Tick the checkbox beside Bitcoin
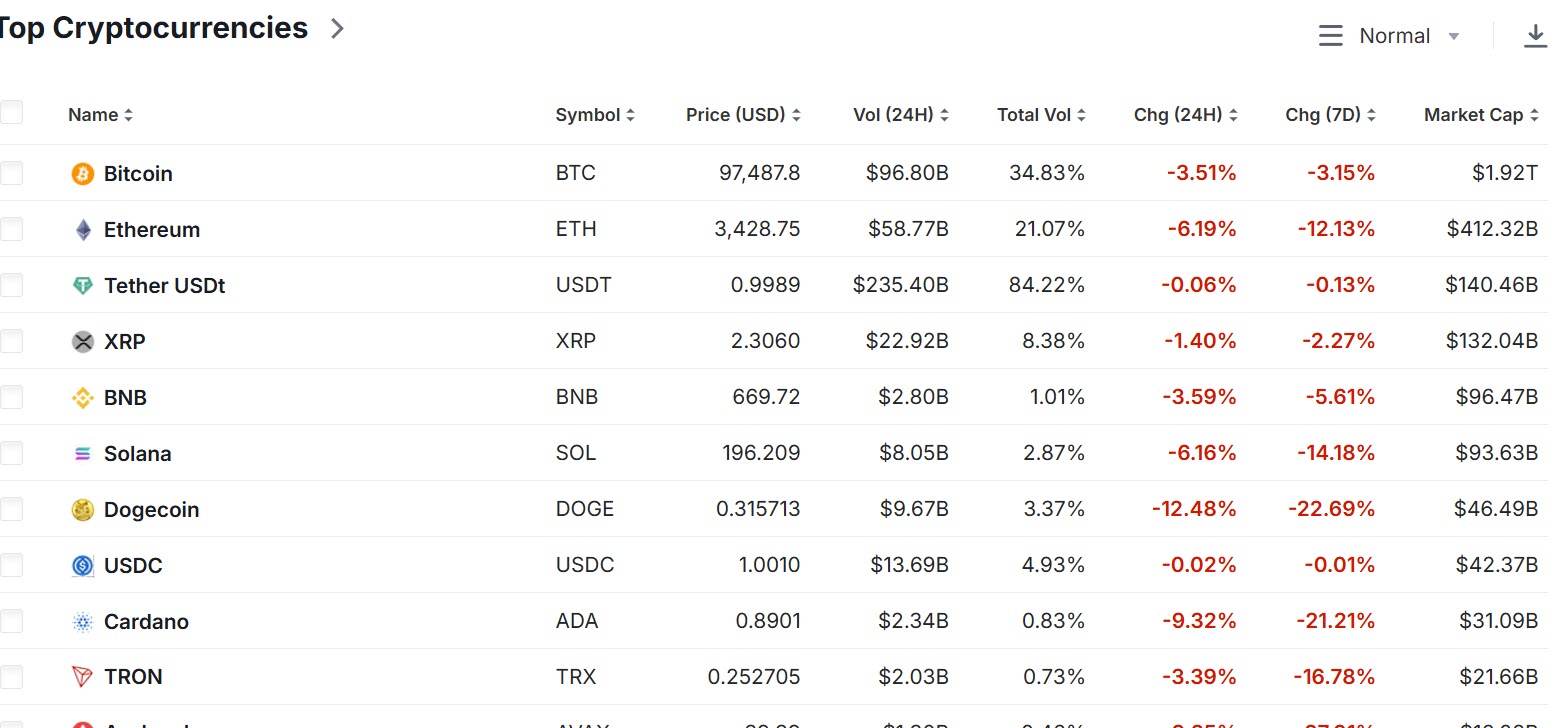This screenshot has width=1557, height=728. coord(11,174)
